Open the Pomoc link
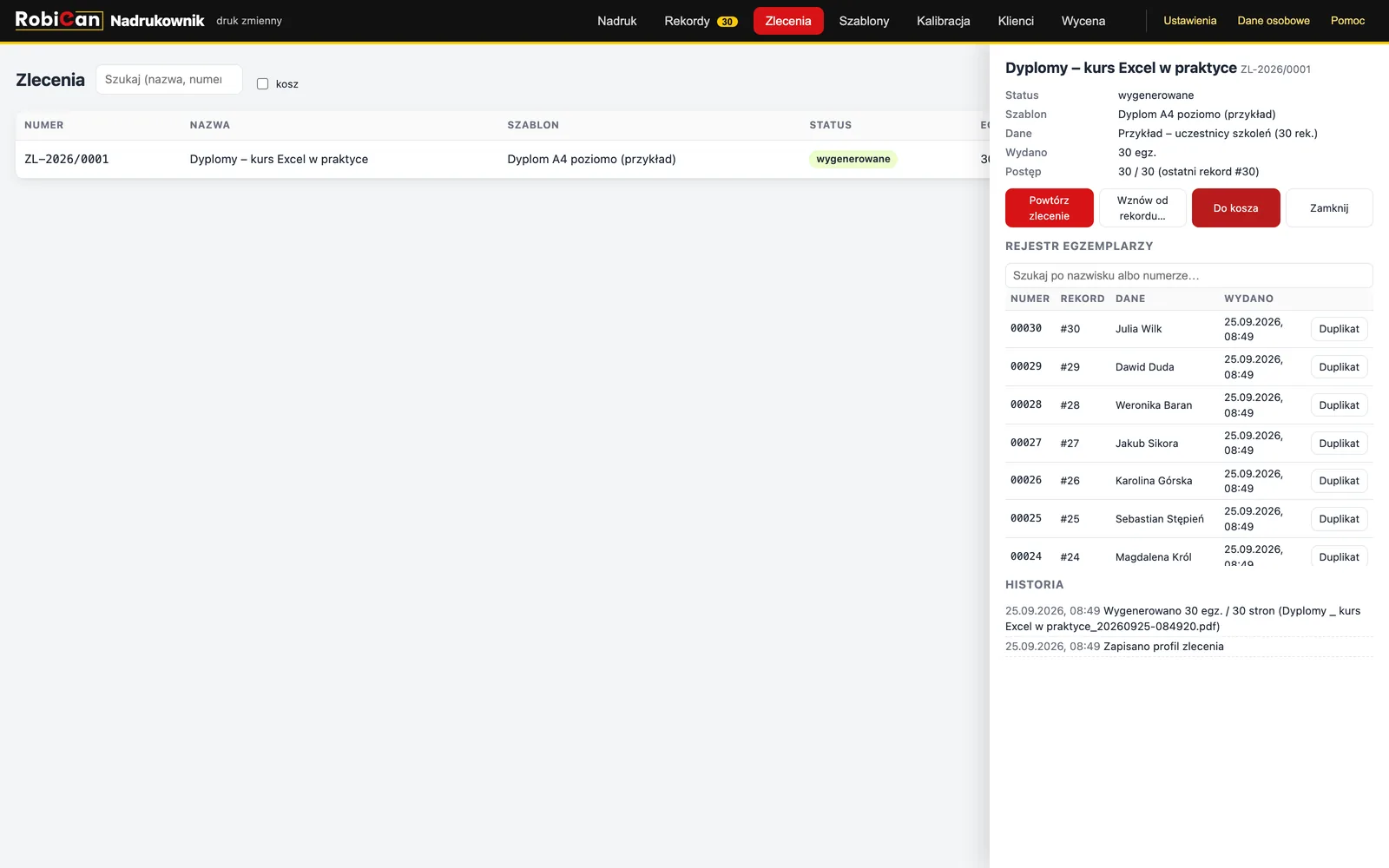This screenshot has width=1389, height=868. coord(1347,21)
